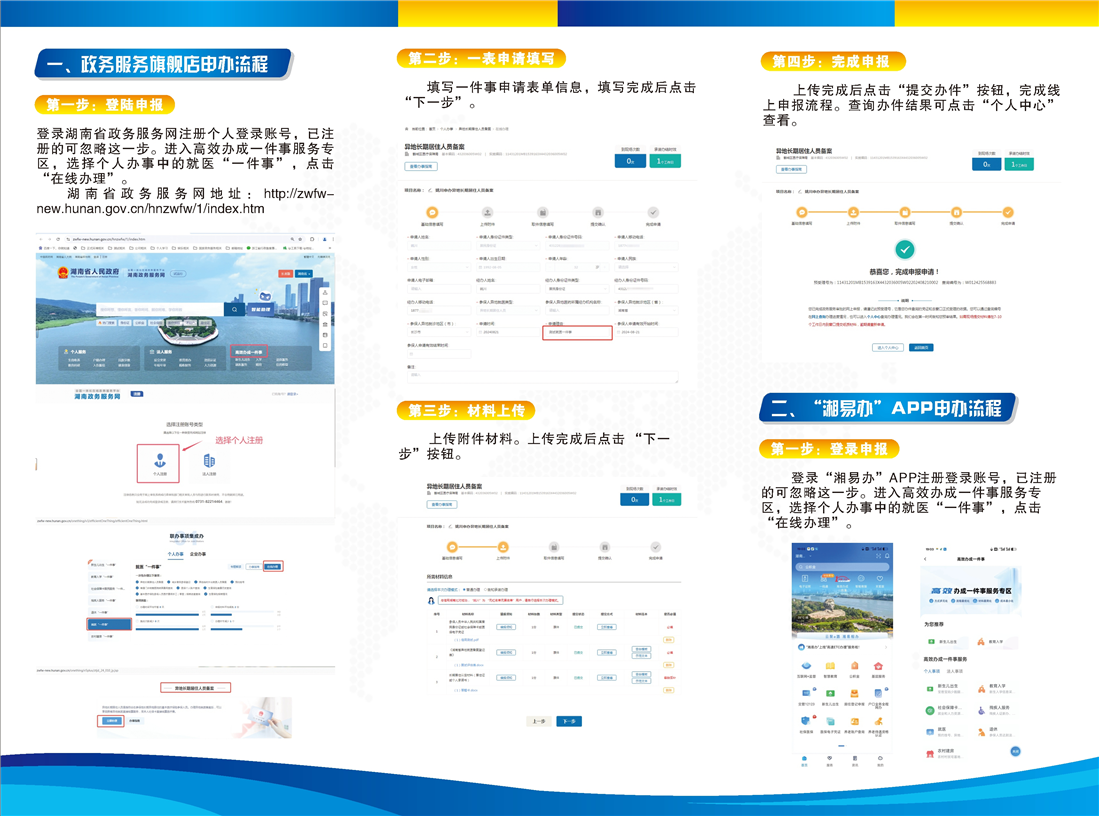
Task: Switch to the 企业办事 tab
Action: coord(198,555)
